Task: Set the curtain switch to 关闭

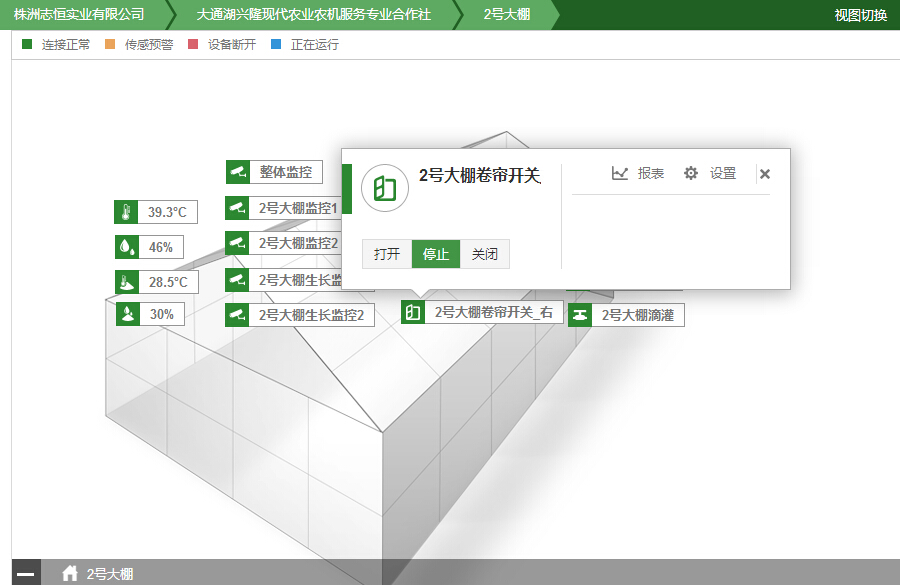Action: (484, 254)
